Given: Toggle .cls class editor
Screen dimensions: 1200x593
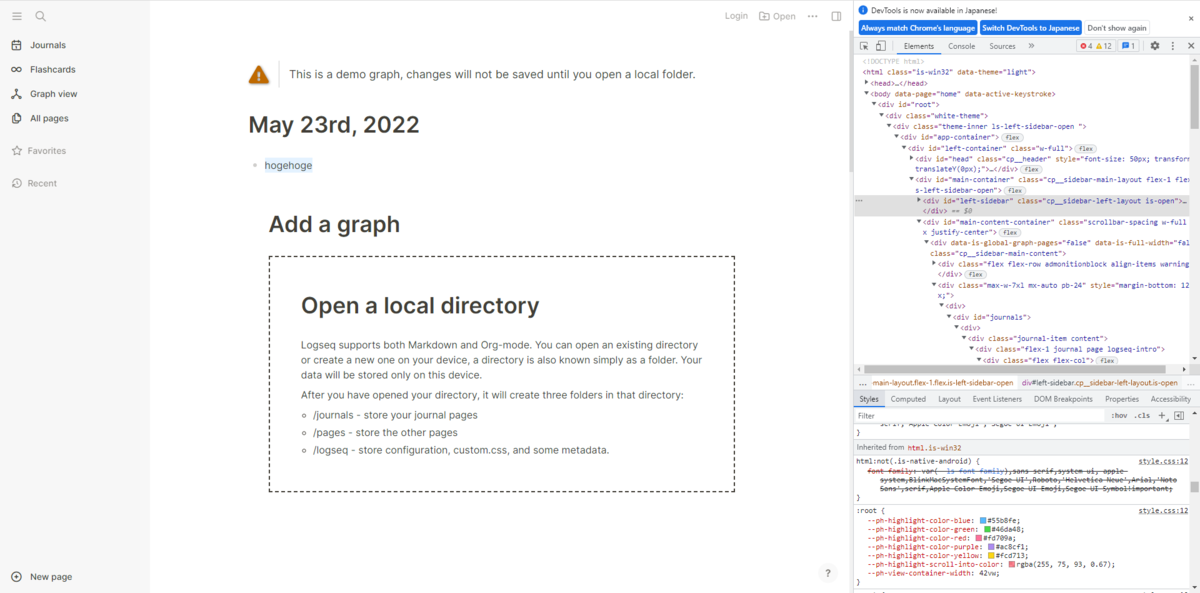Looking at the screenshot, I should click(x=1143, y=415).
